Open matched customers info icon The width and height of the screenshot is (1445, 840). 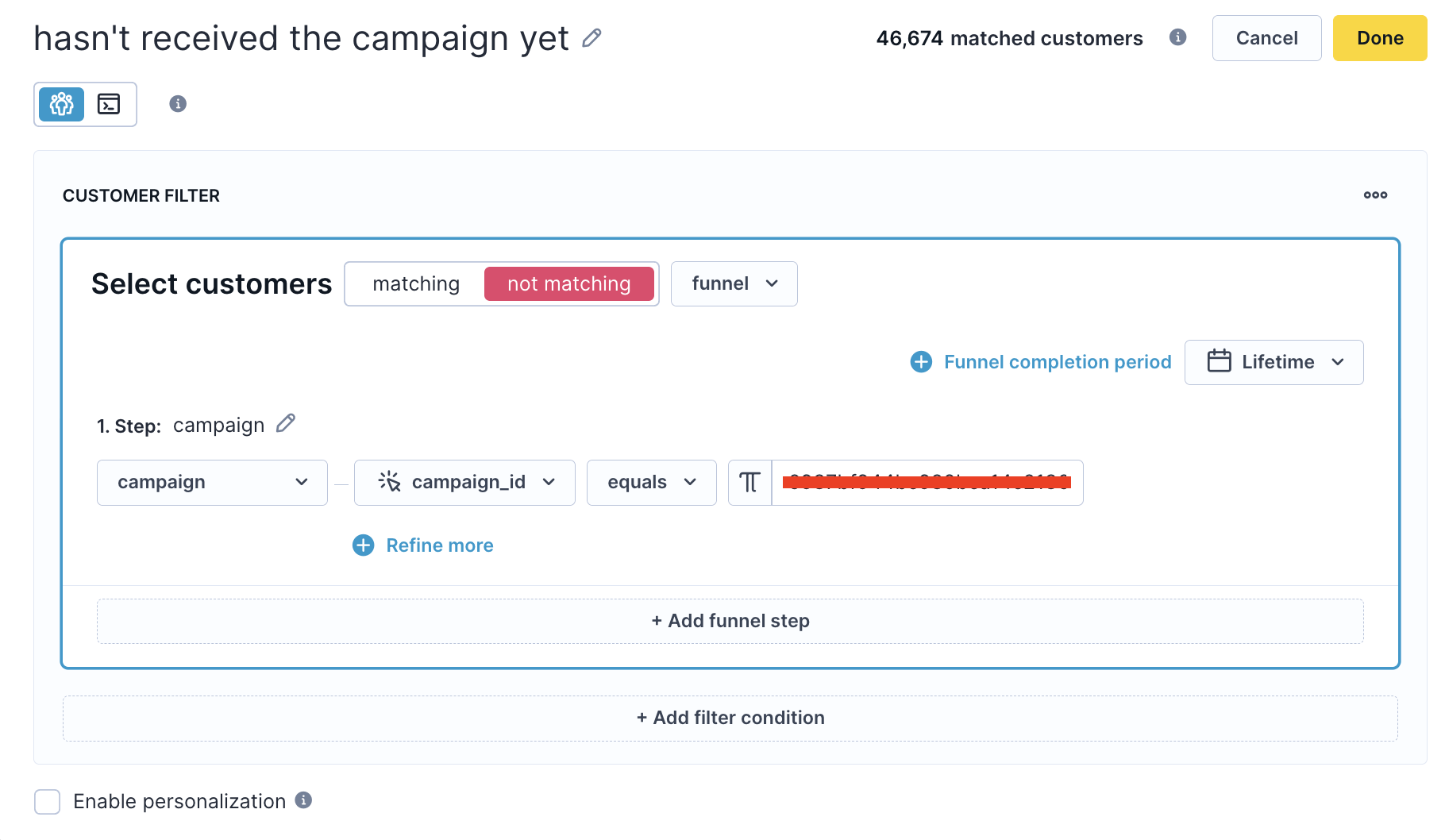1178,37
